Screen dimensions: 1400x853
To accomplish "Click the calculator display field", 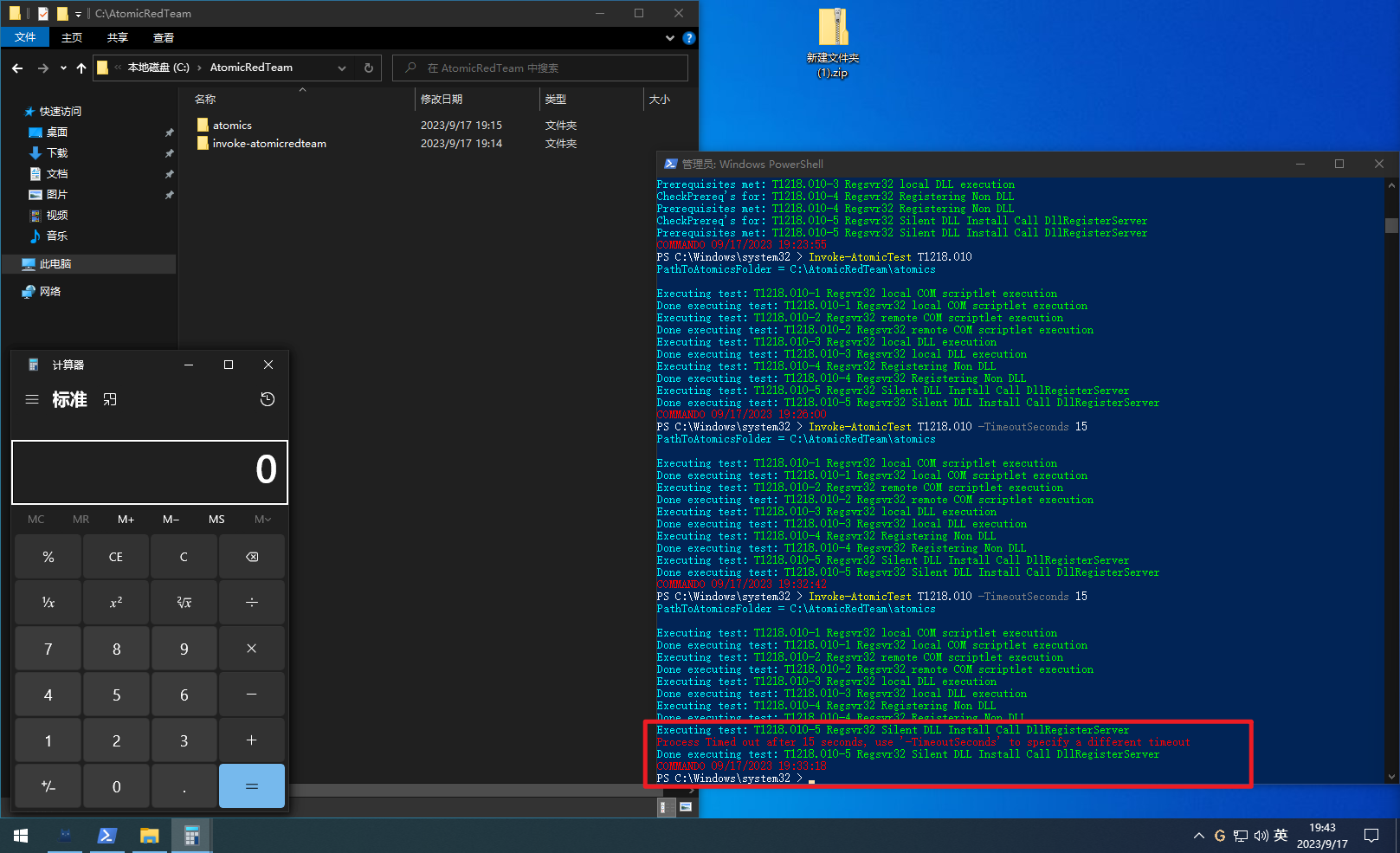I will (150, 472).
